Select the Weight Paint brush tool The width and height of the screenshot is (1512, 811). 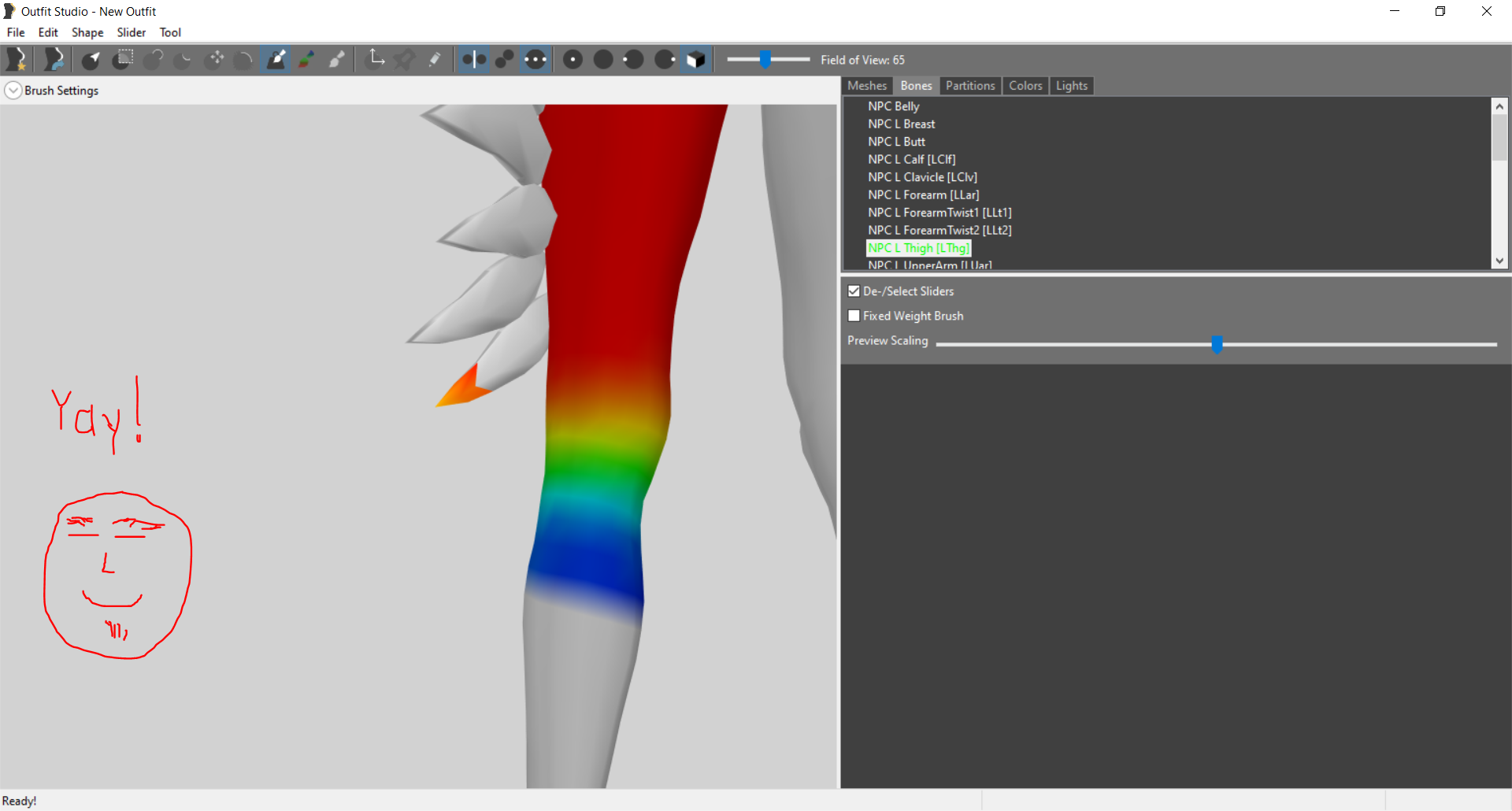(x=276, y=59)
